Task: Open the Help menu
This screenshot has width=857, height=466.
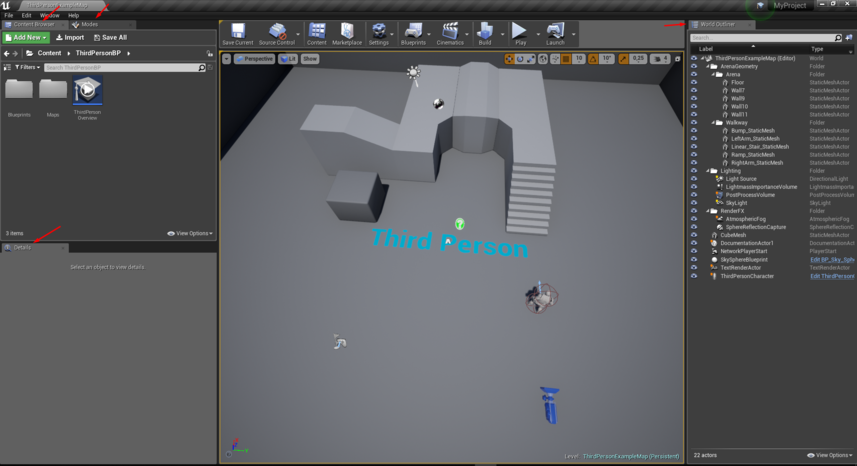Action: [73, 15]
